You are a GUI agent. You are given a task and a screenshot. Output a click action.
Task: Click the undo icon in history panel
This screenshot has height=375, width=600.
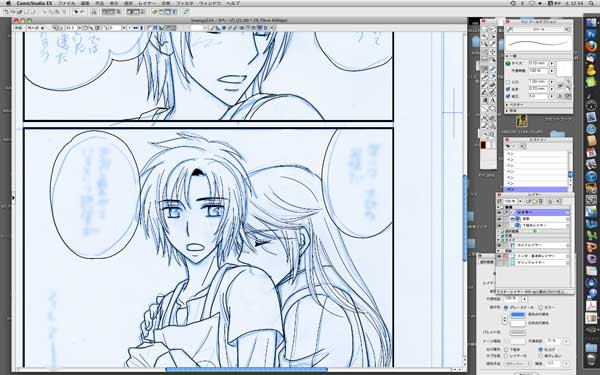508,147
